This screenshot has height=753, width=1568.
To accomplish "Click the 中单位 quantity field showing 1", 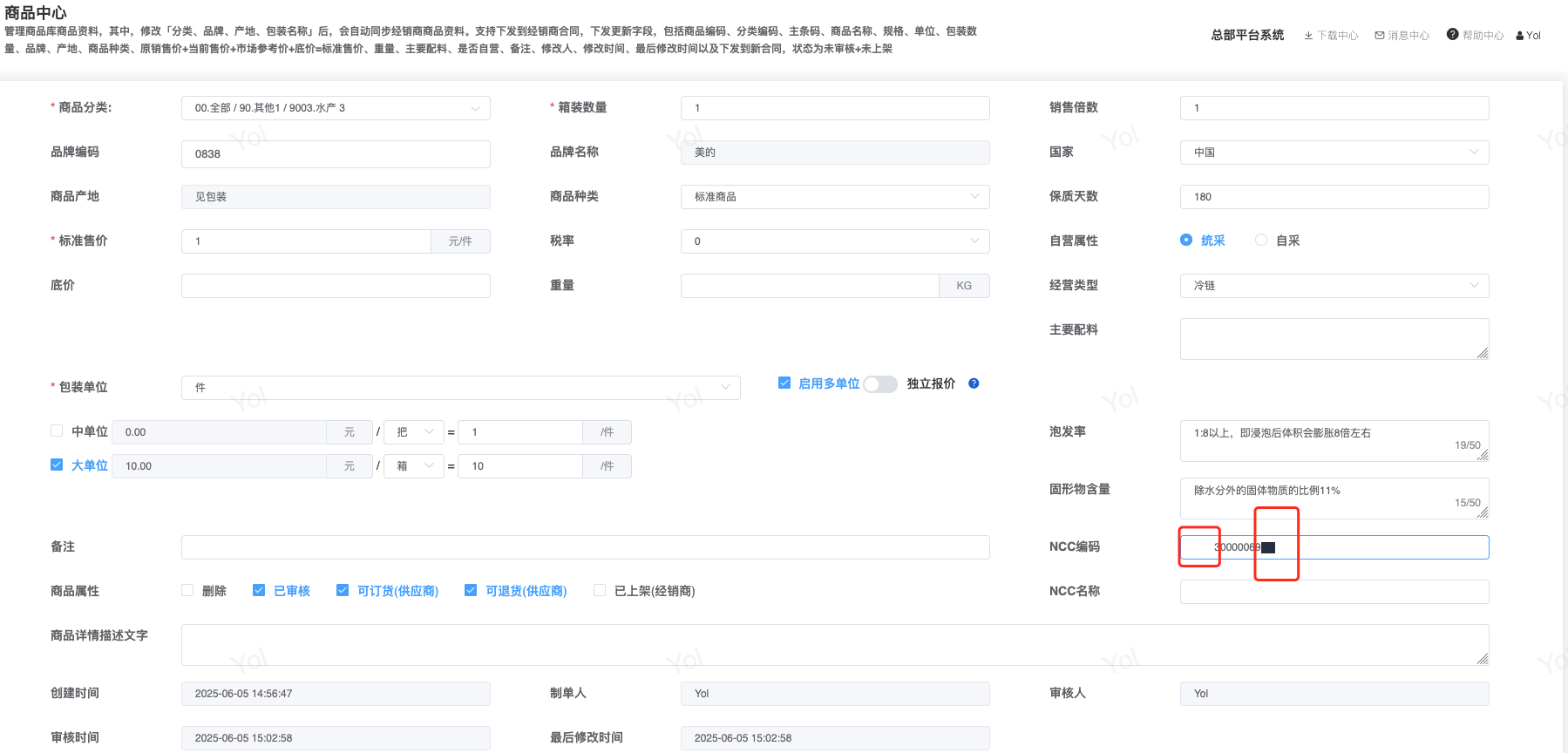I will pyautogui.click(x=520, y=432).
